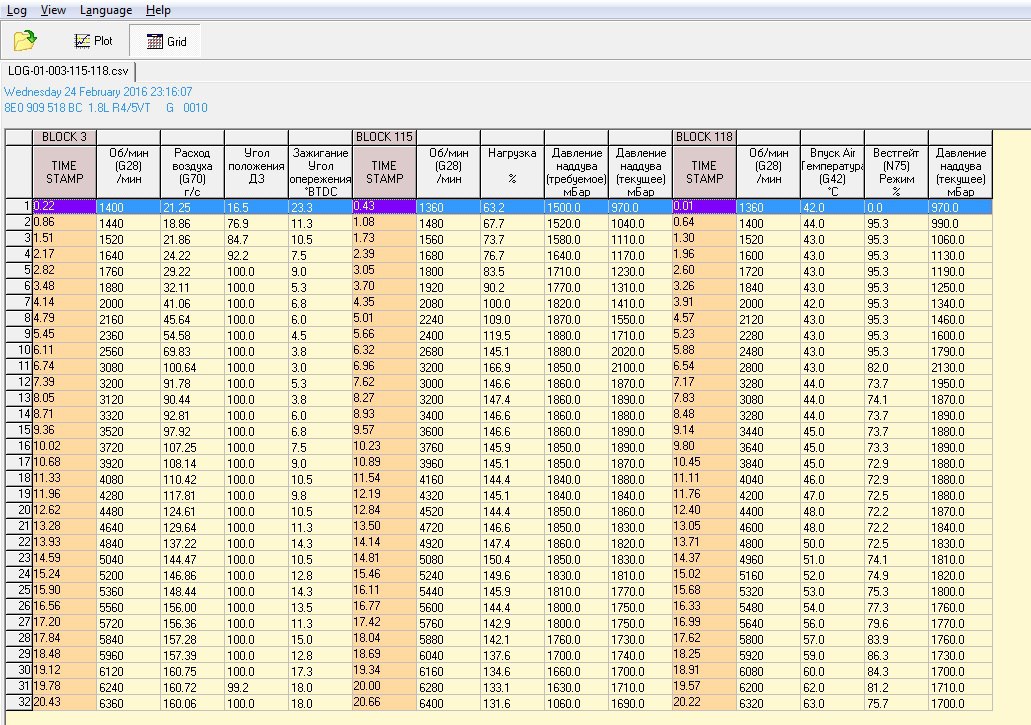Click time stamp cell 20.66

tap(385, 703)
